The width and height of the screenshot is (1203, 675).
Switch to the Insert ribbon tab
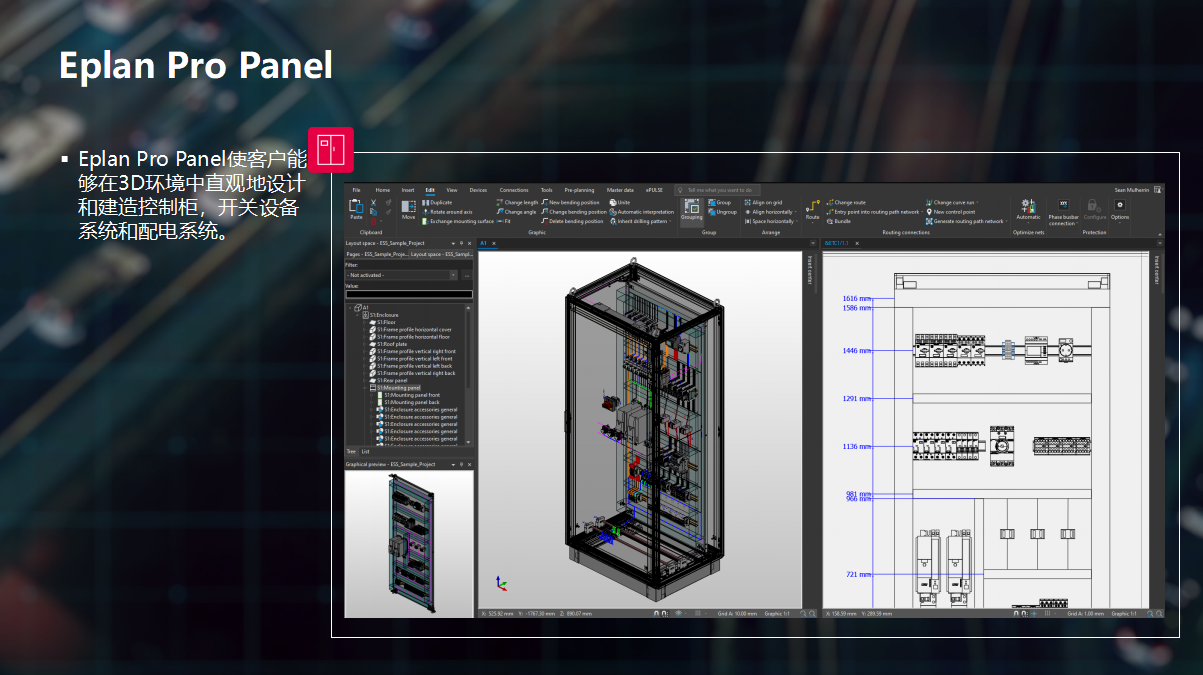click(x=408, y=190)
